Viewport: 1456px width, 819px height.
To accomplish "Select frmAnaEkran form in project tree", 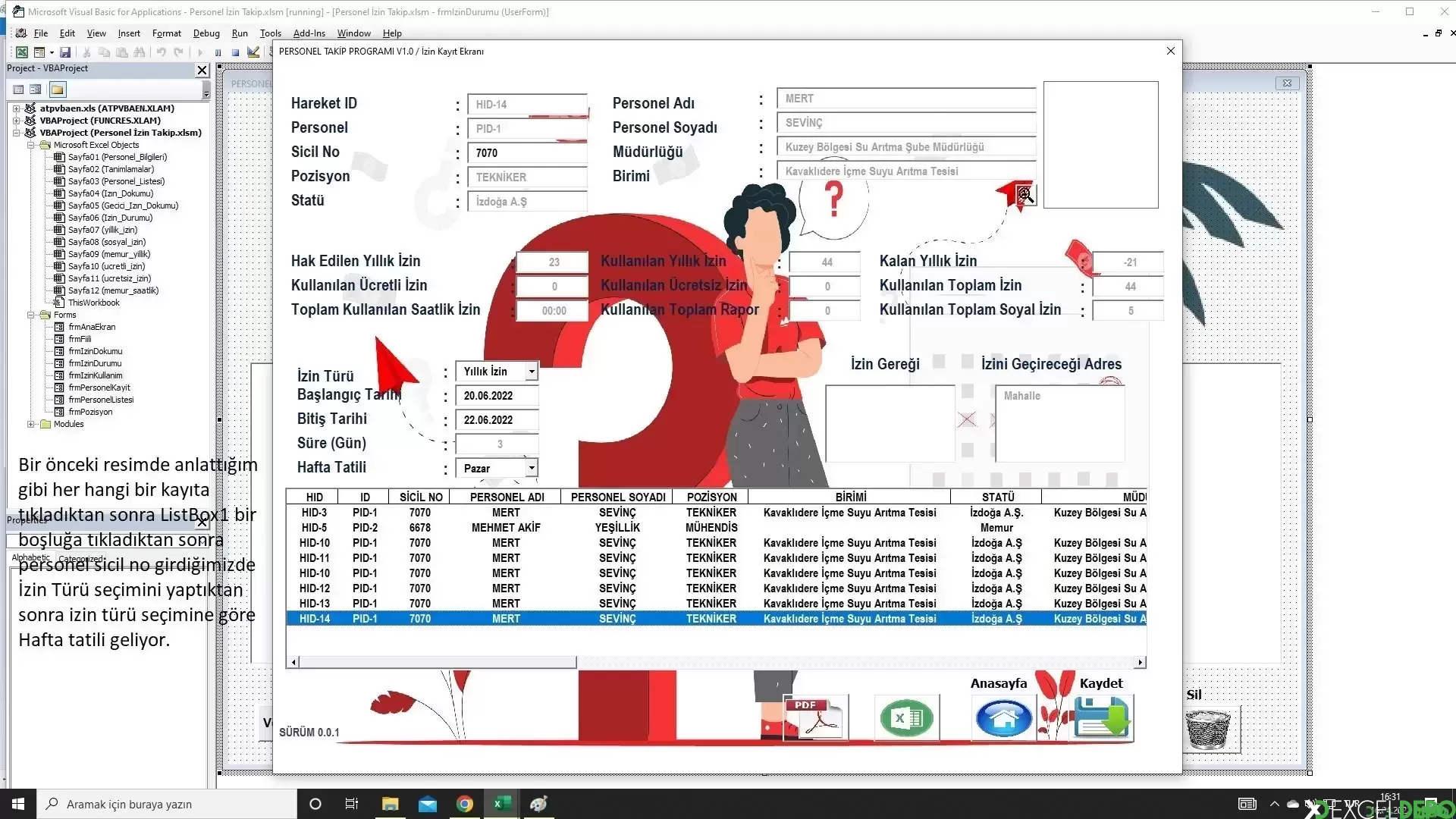I will pos(92,327).
